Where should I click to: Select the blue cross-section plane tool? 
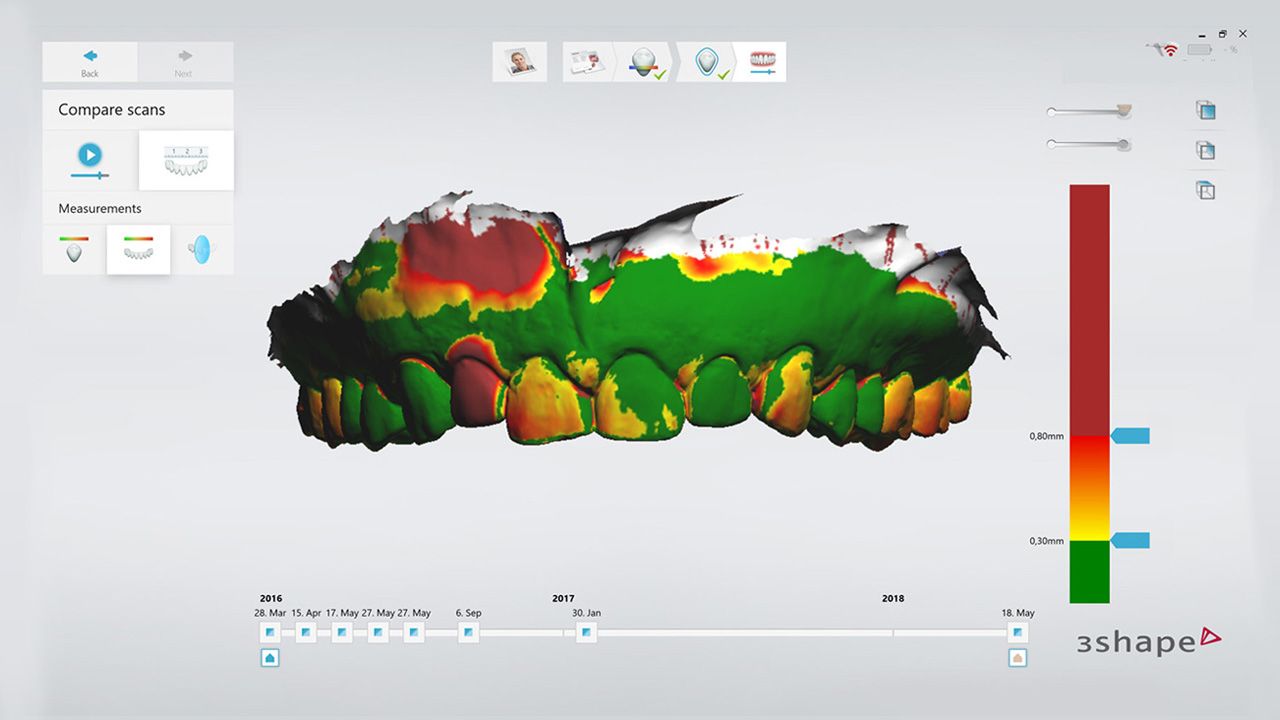coord(201,249)
